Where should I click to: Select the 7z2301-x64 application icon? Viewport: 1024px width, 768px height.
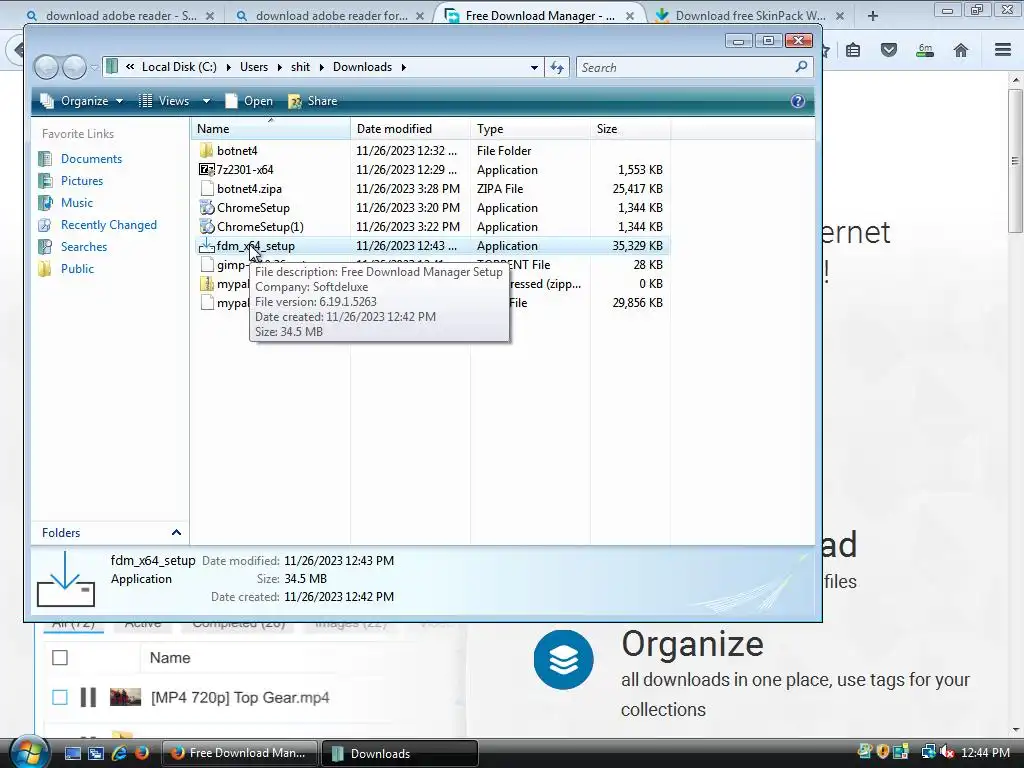tap(206, 170)
